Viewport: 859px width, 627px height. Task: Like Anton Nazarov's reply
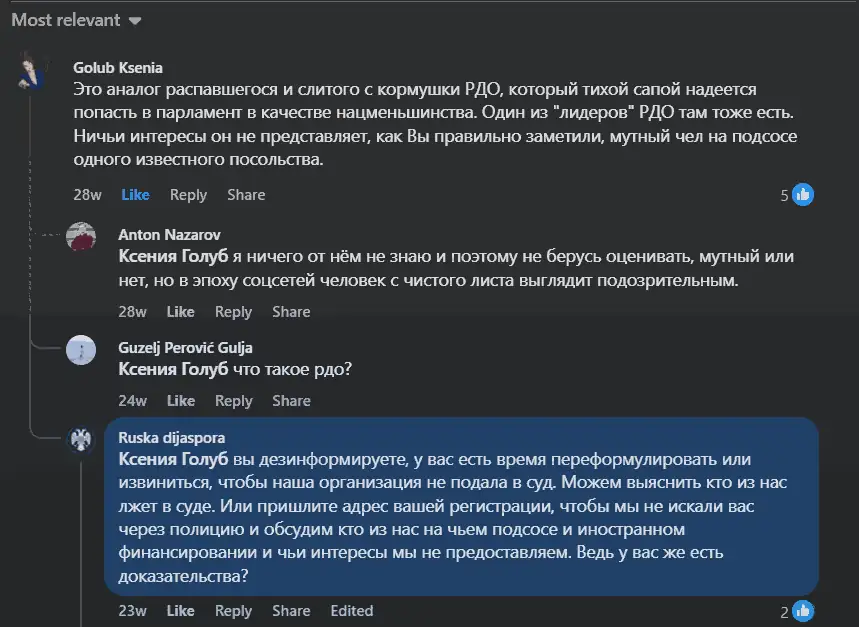tap(180, 312)
